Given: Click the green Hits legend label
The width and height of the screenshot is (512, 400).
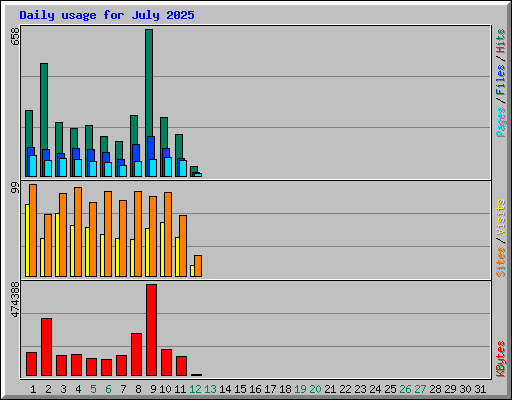Looking at the screenshot, I should (x=501, y=41).
